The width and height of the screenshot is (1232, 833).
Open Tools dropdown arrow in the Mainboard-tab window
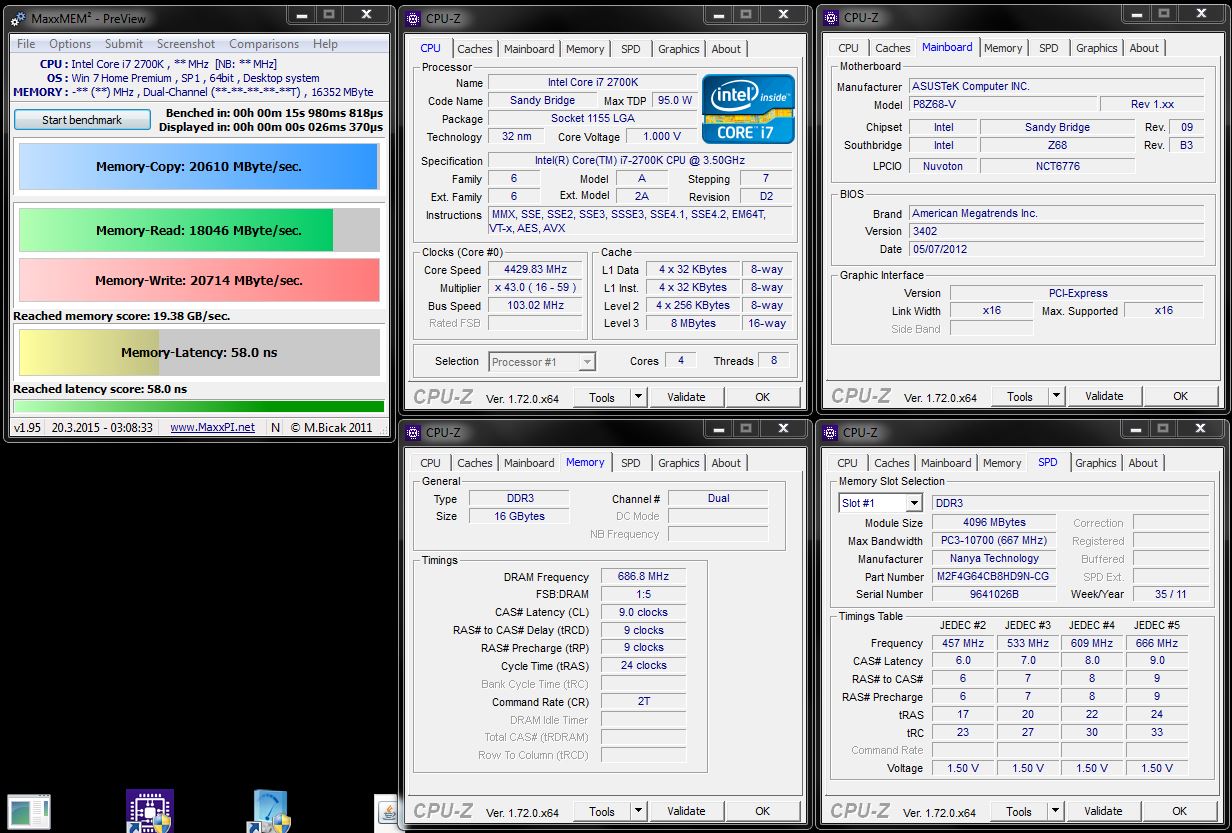[1057, 396]
